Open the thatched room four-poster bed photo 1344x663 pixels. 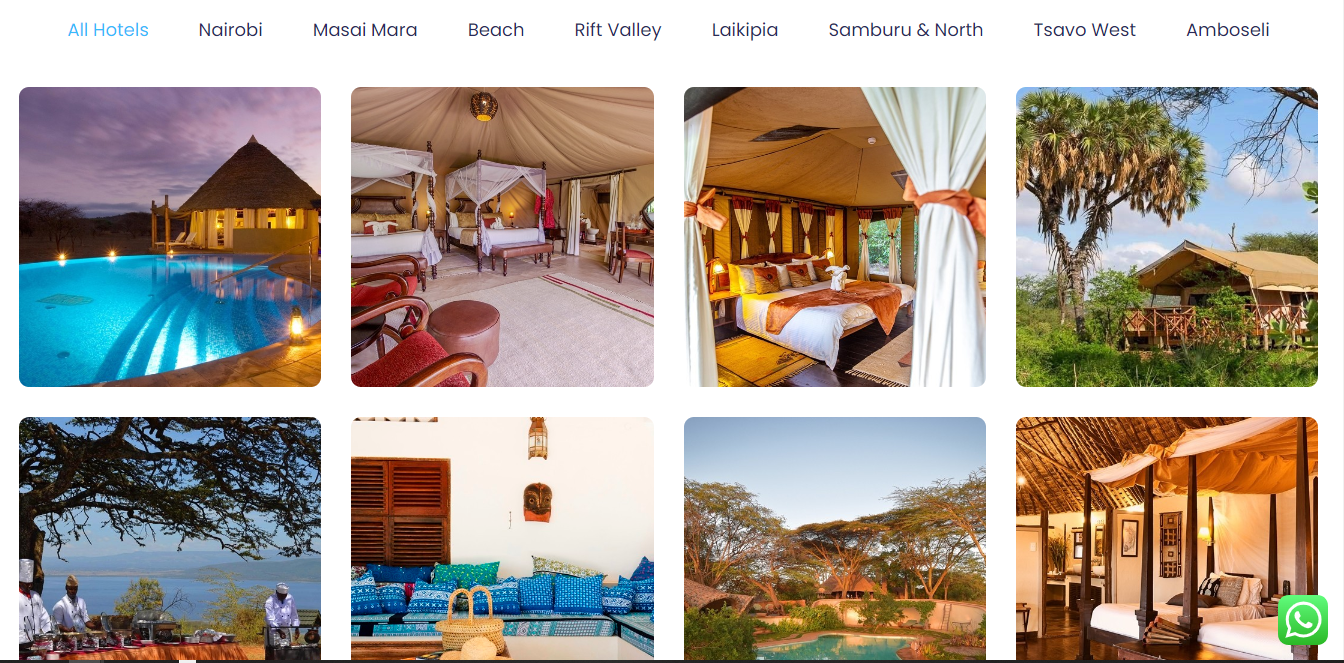pos(1167,539)
